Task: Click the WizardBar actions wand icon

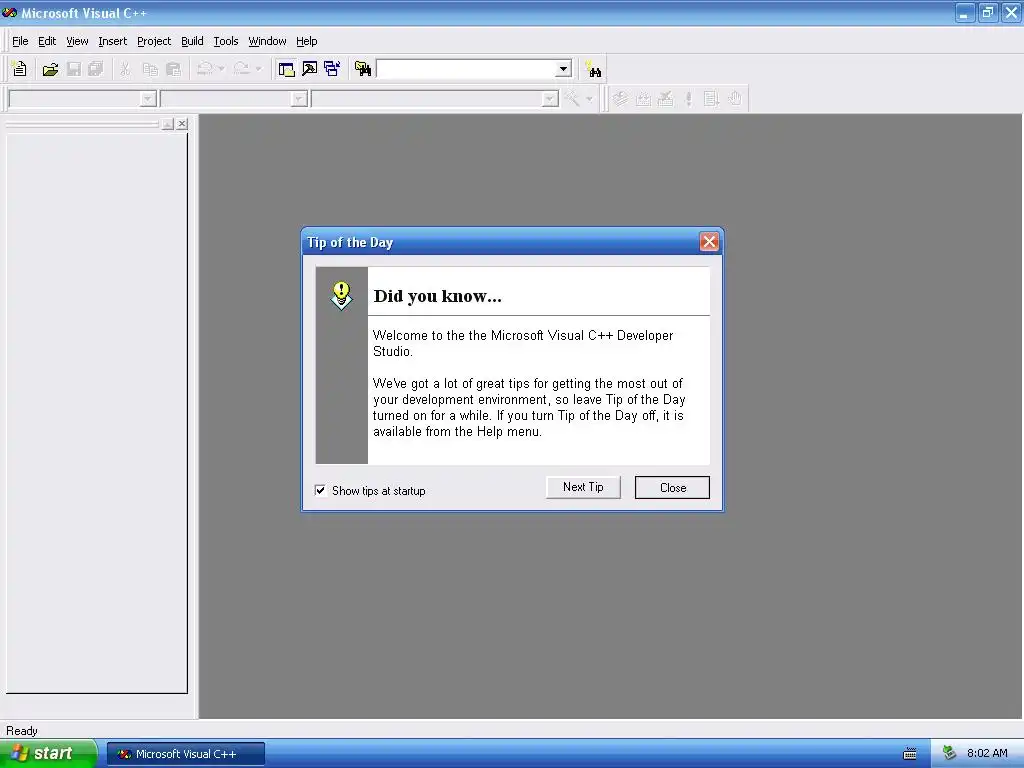Action: 572,99
